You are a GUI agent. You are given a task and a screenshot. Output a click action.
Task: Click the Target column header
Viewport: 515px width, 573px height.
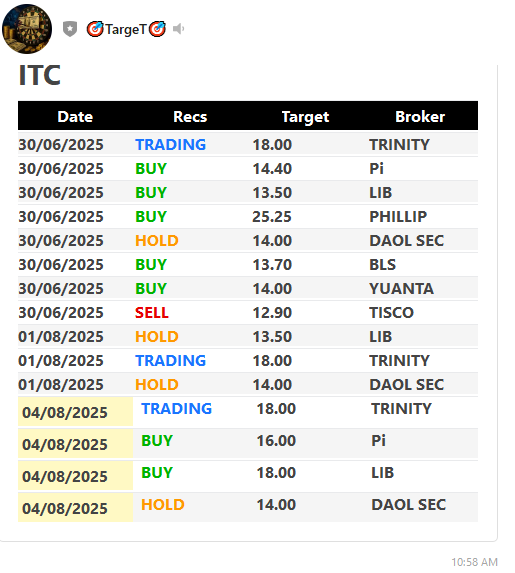pos(306,117)
